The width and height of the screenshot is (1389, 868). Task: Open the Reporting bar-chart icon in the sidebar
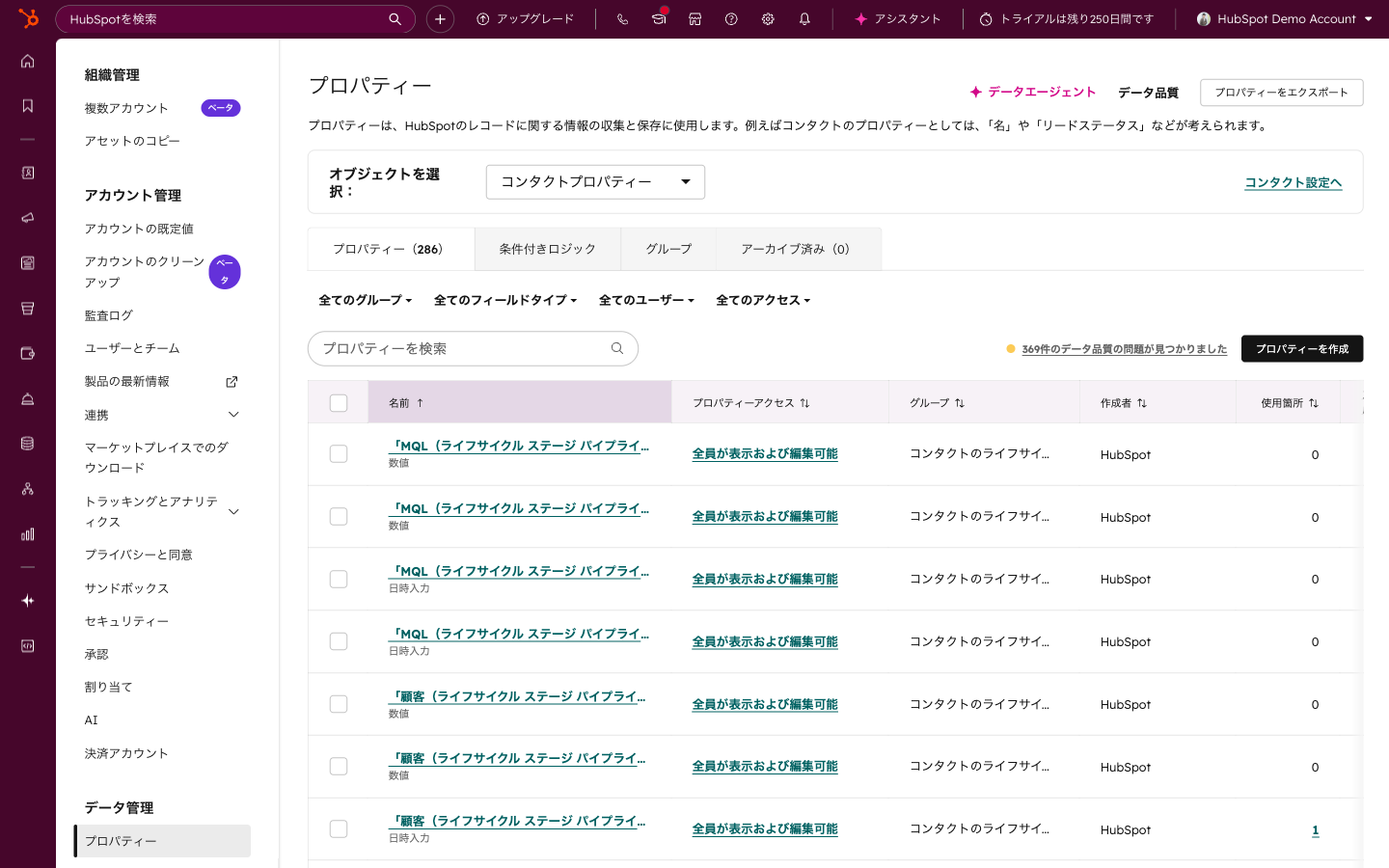click(27, 533)
